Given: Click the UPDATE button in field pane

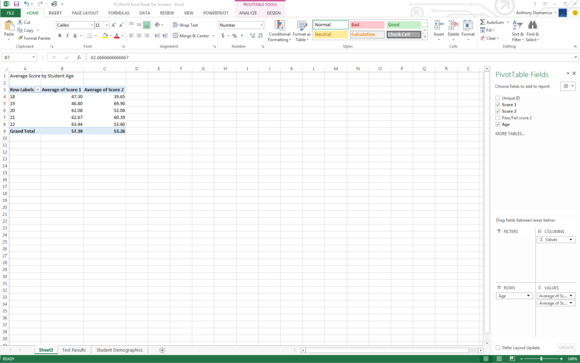Looking at the screenshot, I should pyautogui.click(x=566, y=348).
